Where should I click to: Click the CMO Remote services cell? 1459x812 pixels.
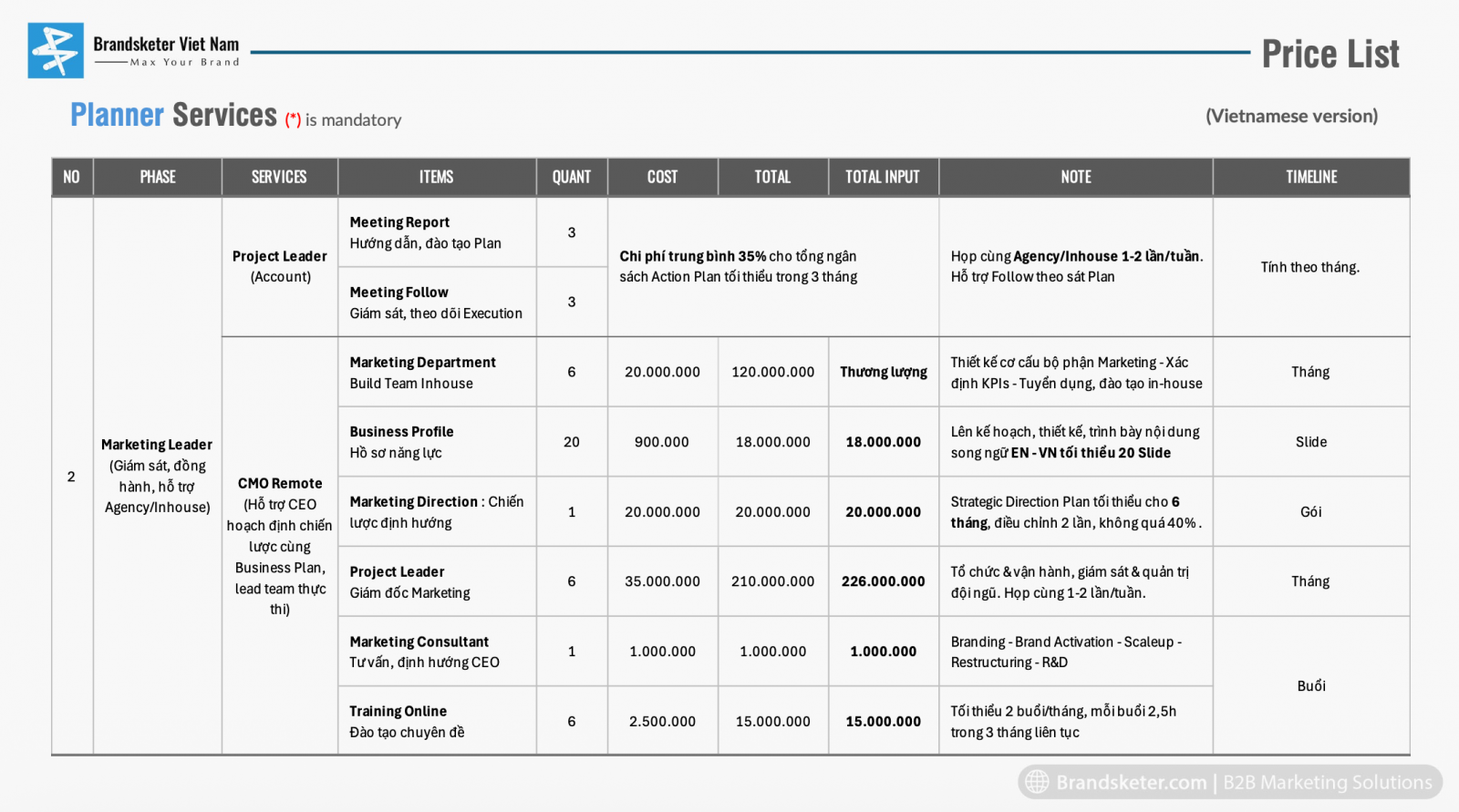pos(279,545)
